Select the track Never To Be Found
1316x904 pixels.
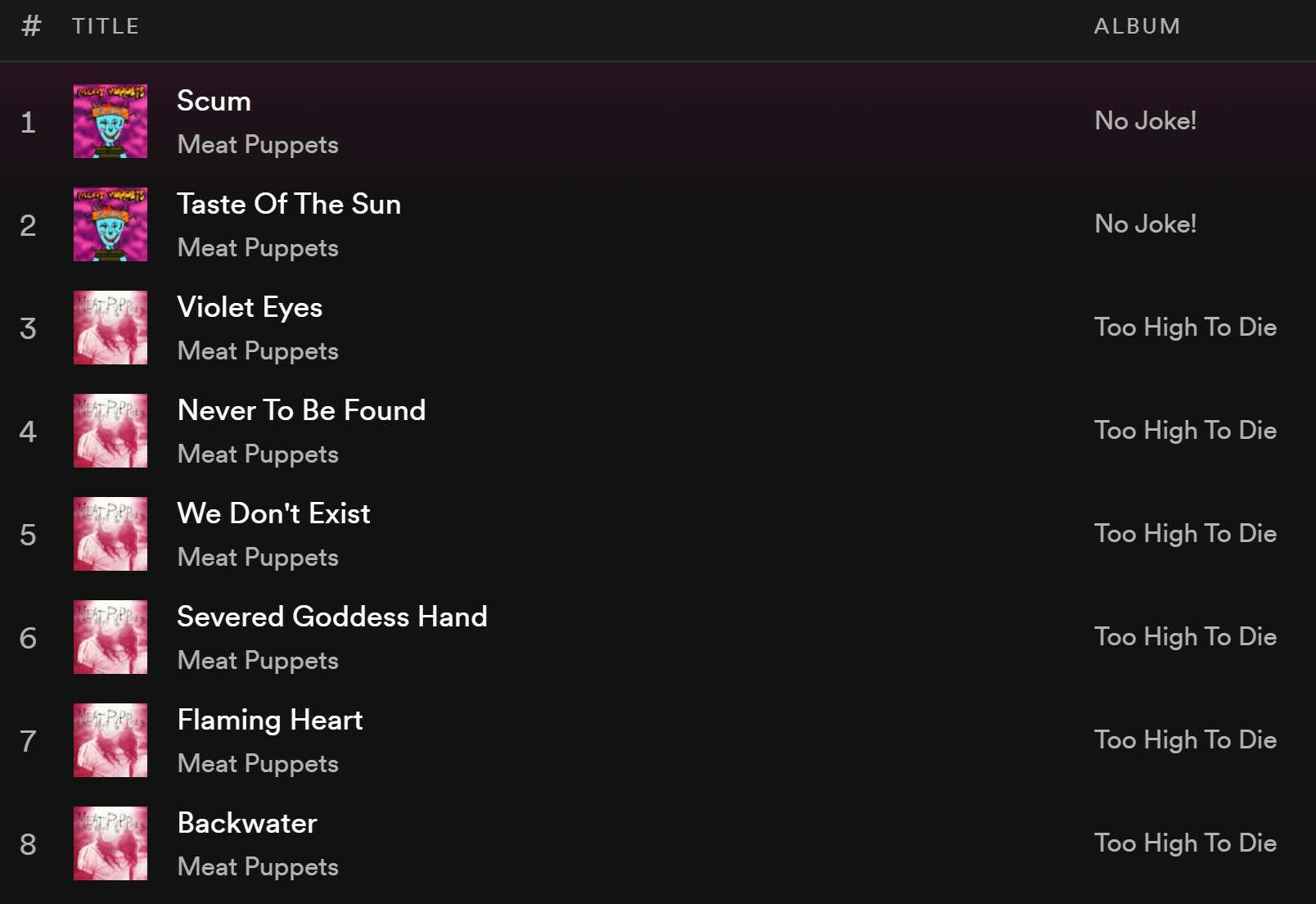[301, 410]
